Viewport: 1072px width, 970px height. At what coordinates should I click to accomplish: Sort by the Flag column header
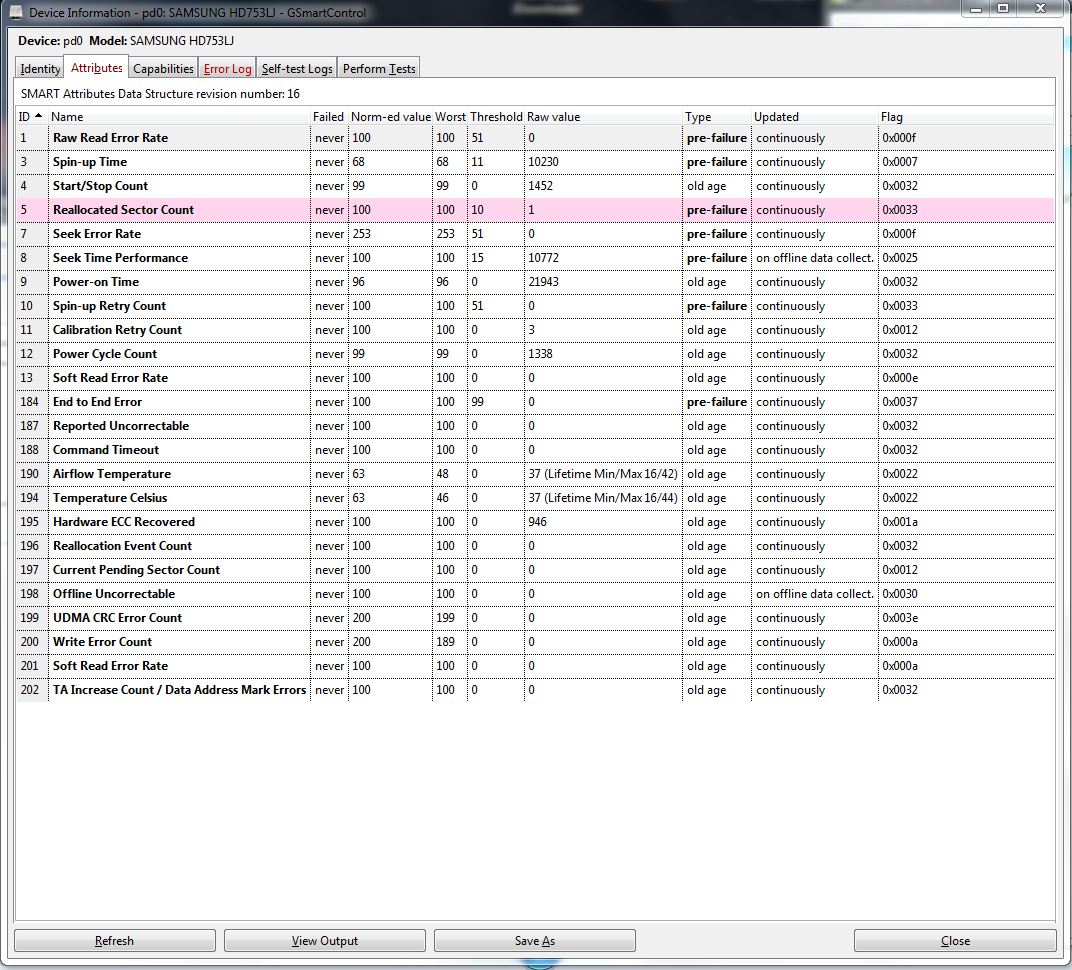966,116
